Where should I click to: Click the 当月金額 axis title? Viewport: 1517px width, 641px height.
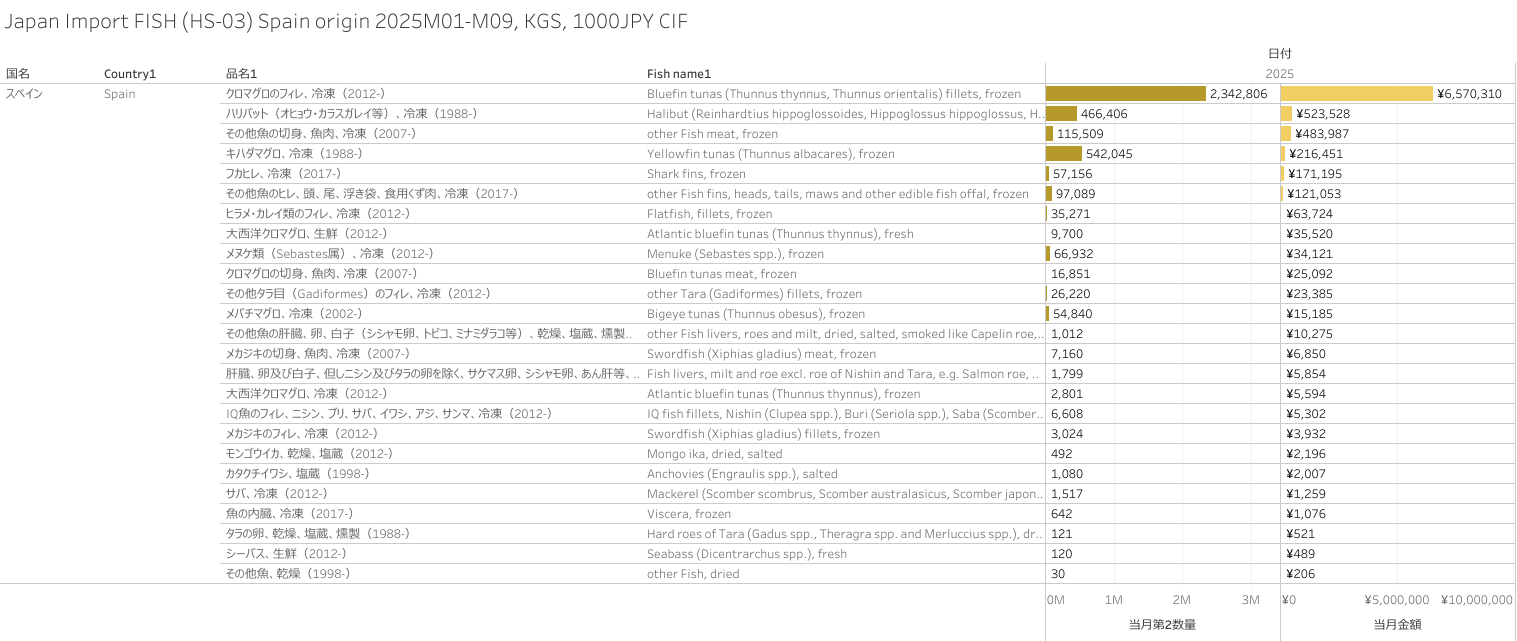(x=1397, y=625)
